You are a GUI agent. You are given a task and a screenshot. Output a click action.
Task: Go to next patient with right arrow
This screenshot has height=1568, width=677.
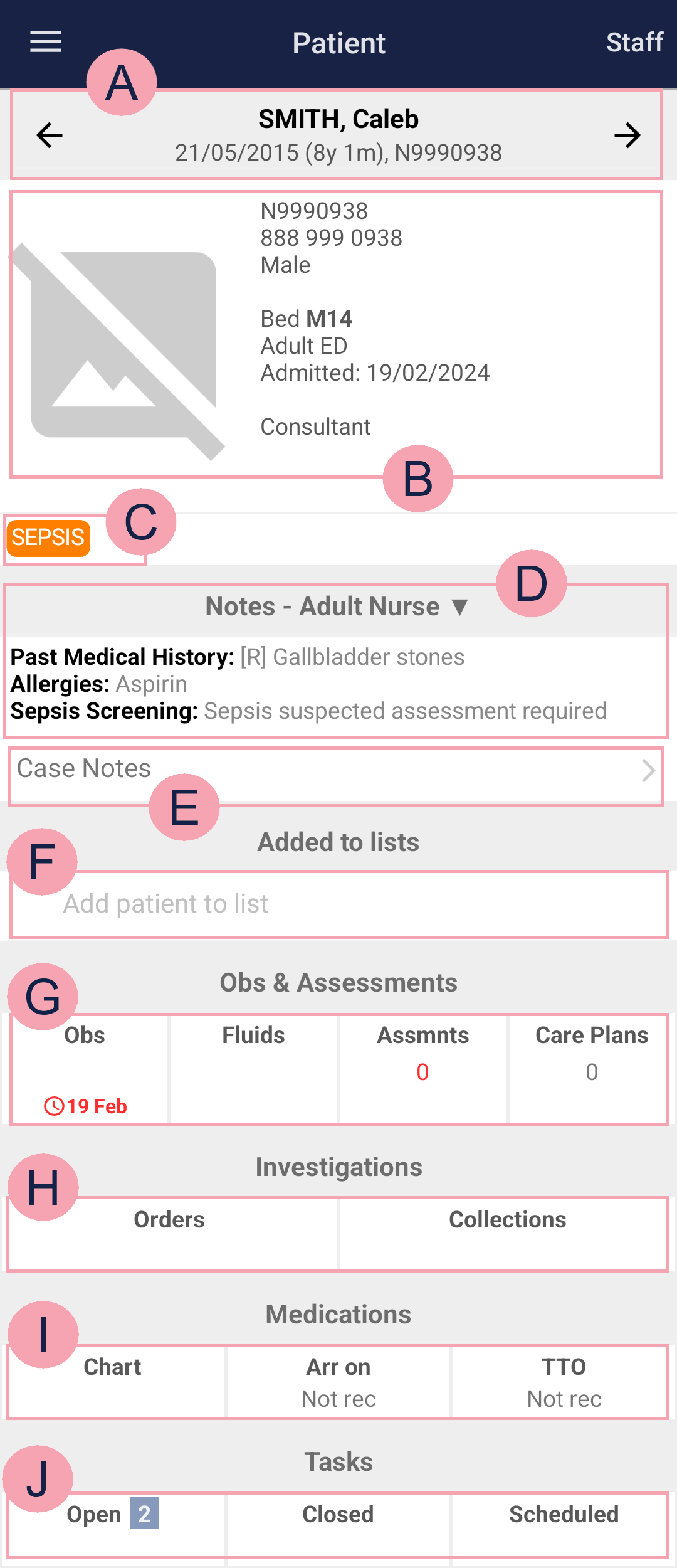[627, 135]
